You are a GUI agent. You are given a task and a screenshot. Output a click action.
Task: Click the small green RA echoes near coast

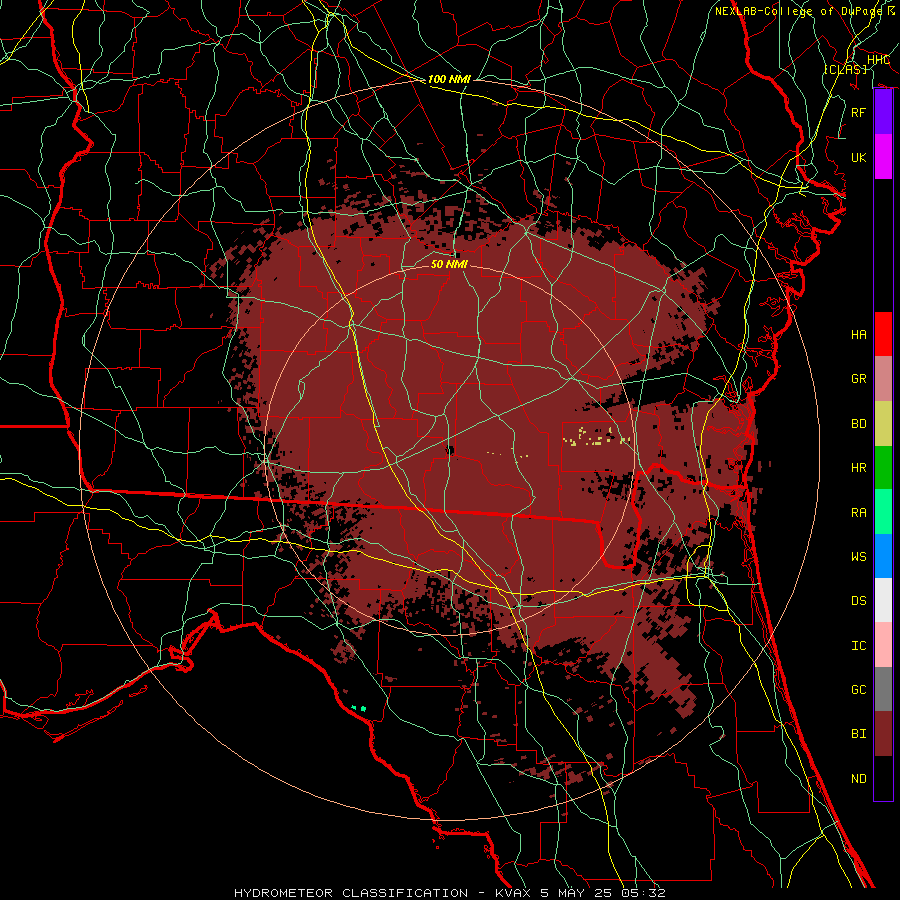click(359, 708)
